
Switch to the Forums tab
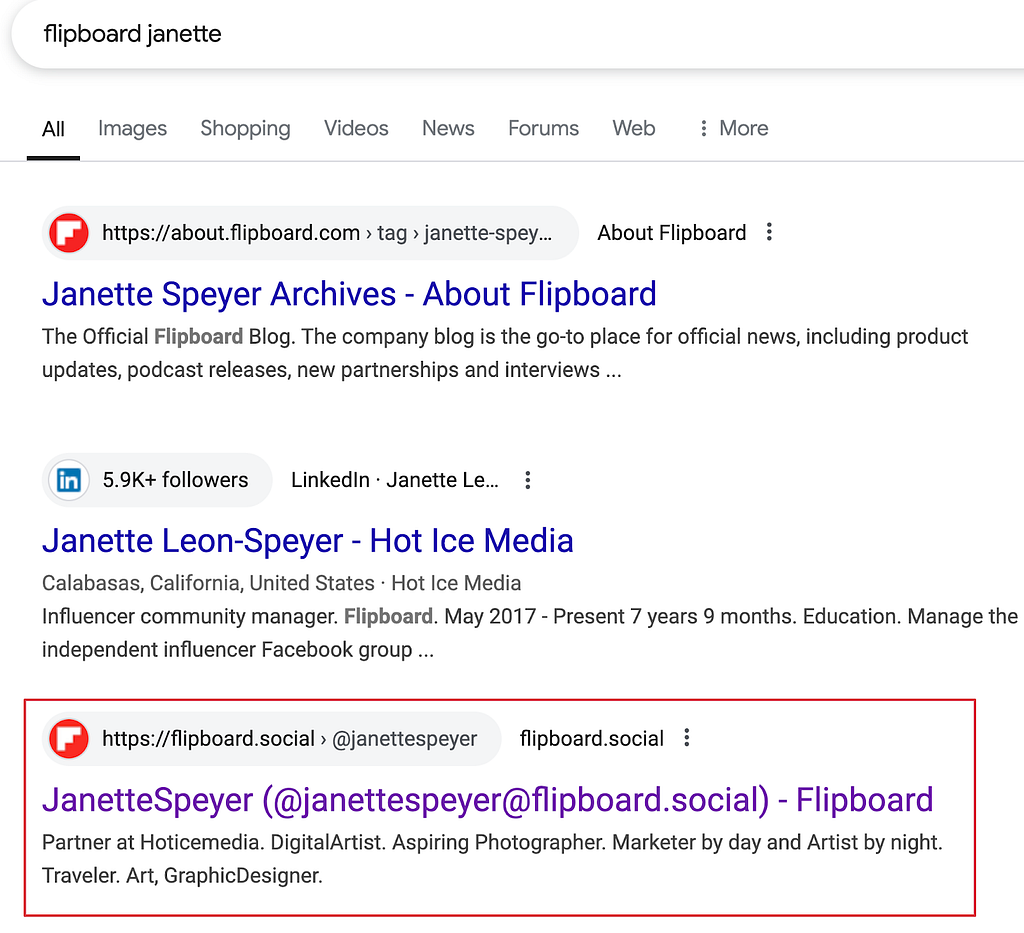click(543, 129)
